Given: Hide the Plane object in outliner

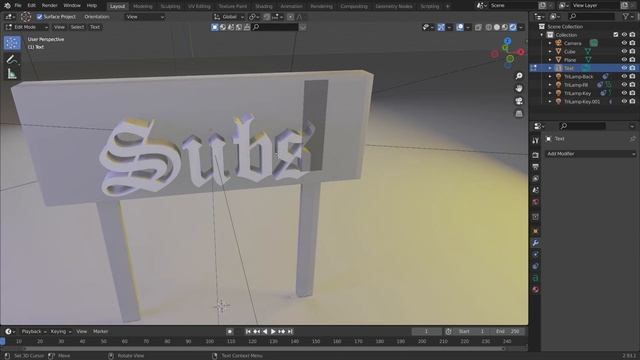Looking at the screenshot, I should pos(624,60).
